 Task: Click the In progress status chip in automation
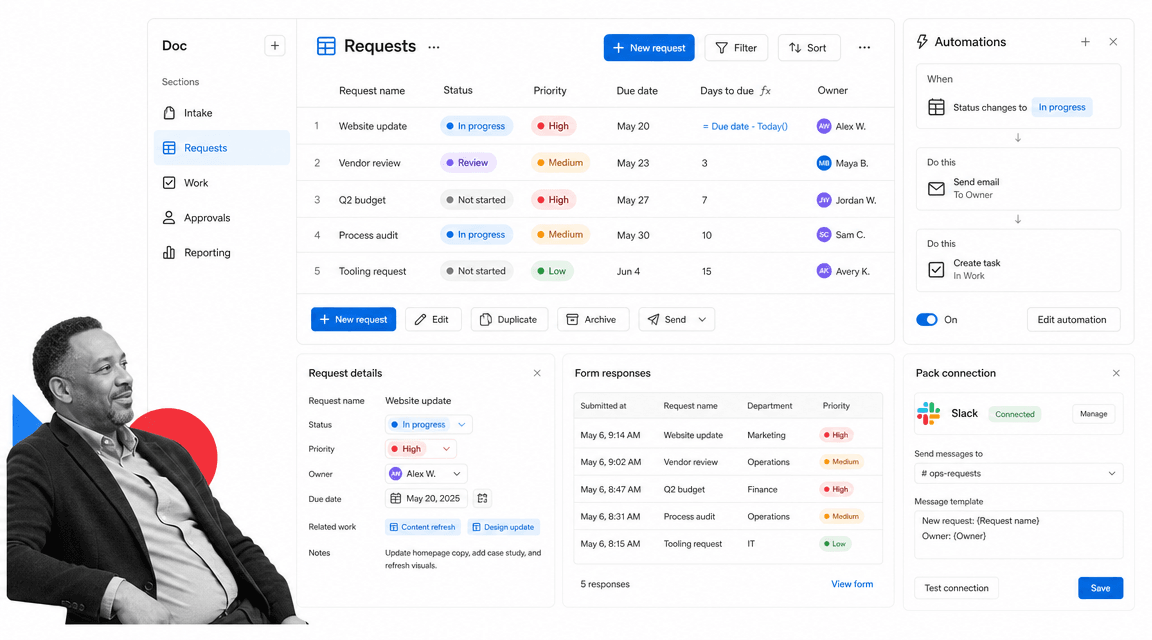click(1062, 107)
